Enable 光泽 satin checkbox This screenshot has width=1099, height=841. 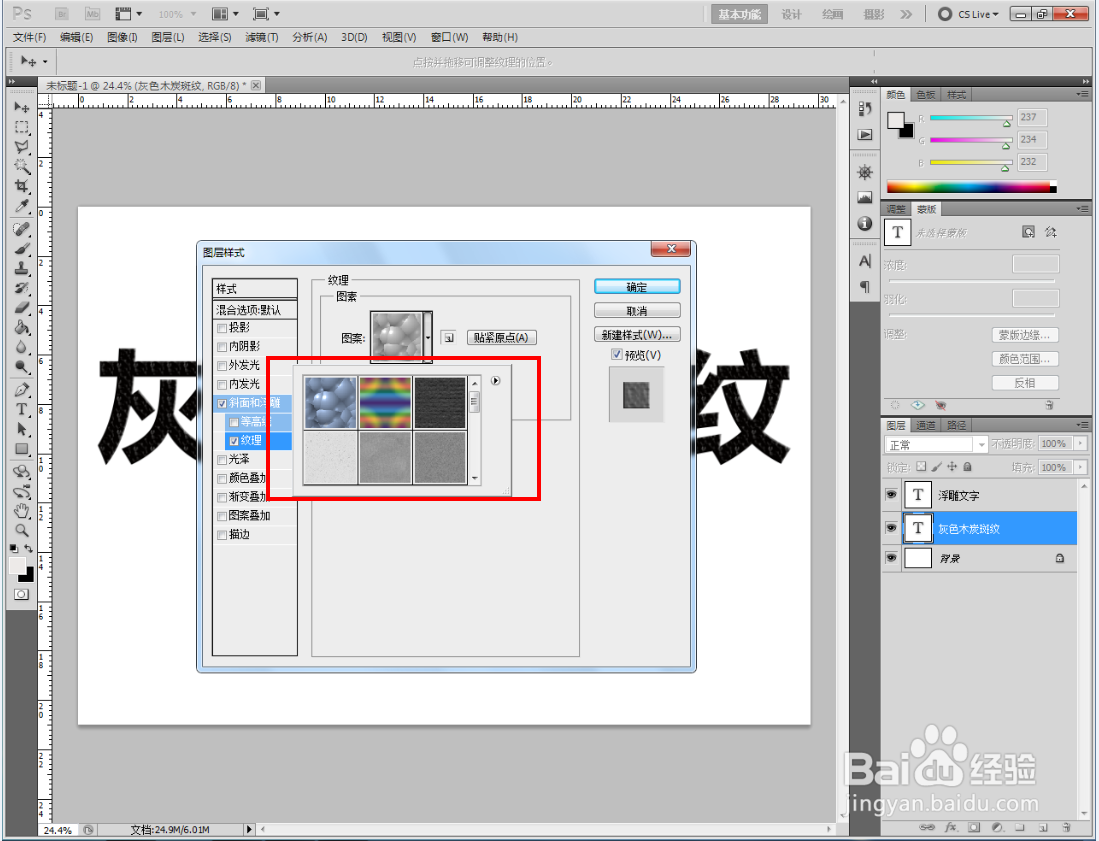tap(222, 460)
